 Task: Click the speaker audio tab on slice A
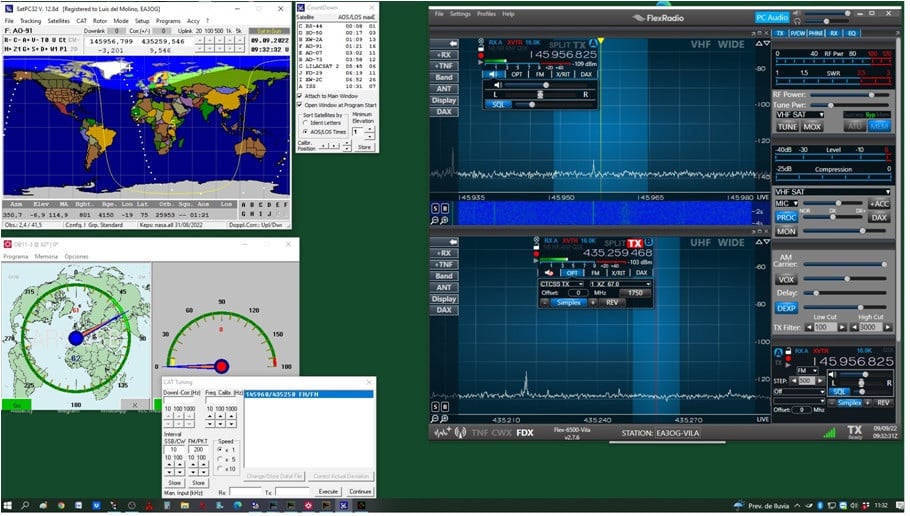tap(493, 74)
